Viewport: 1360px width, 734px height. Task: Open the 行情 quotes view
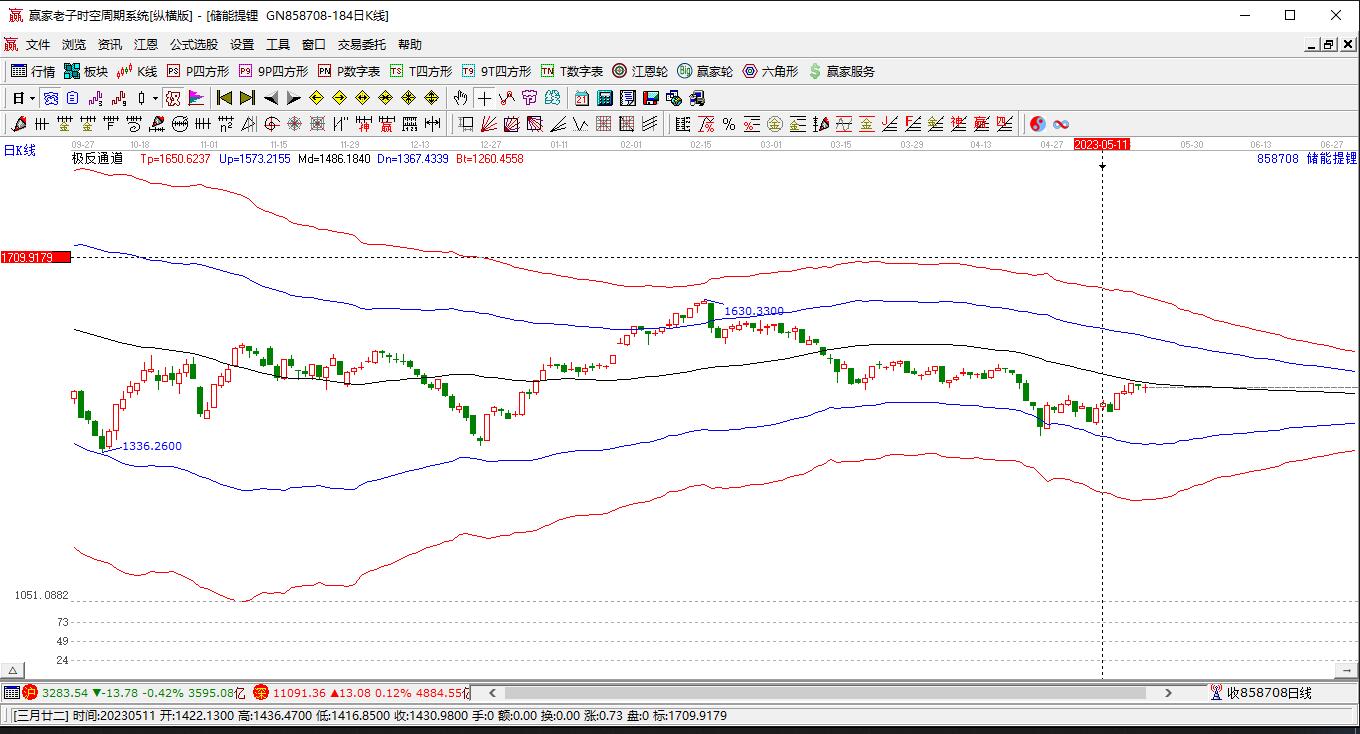click(32, 71)
